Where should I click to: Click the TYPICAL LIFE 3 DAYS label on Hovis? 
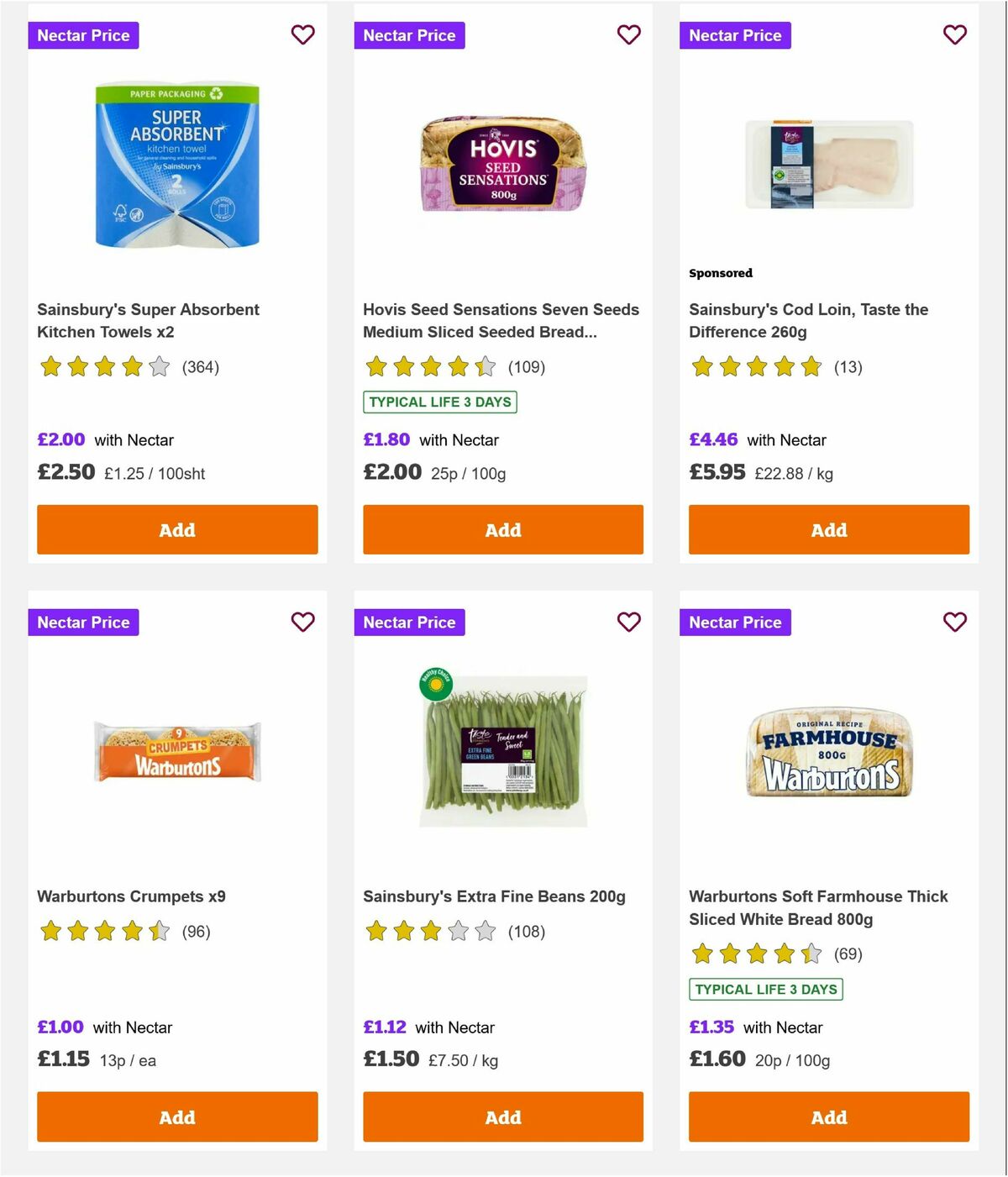point(438,402)
